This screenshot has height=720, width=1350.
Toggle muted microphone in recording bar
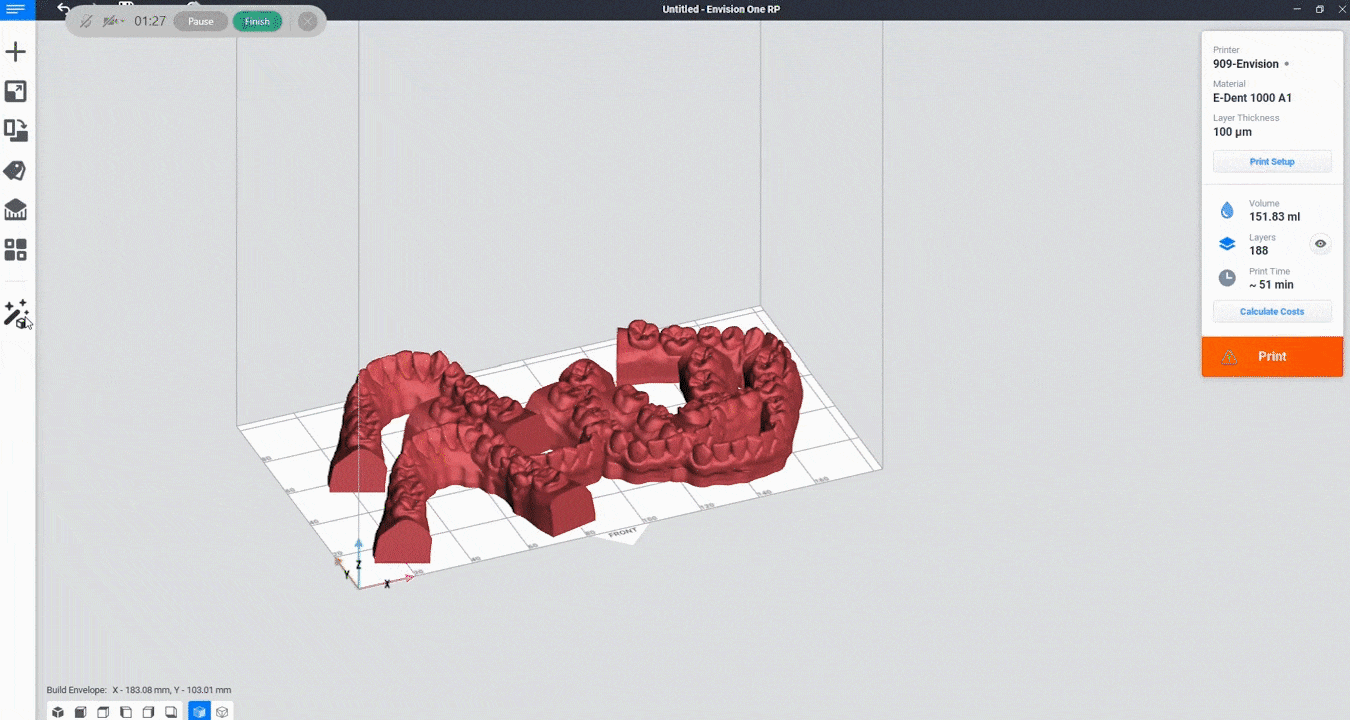coord(86,21)
